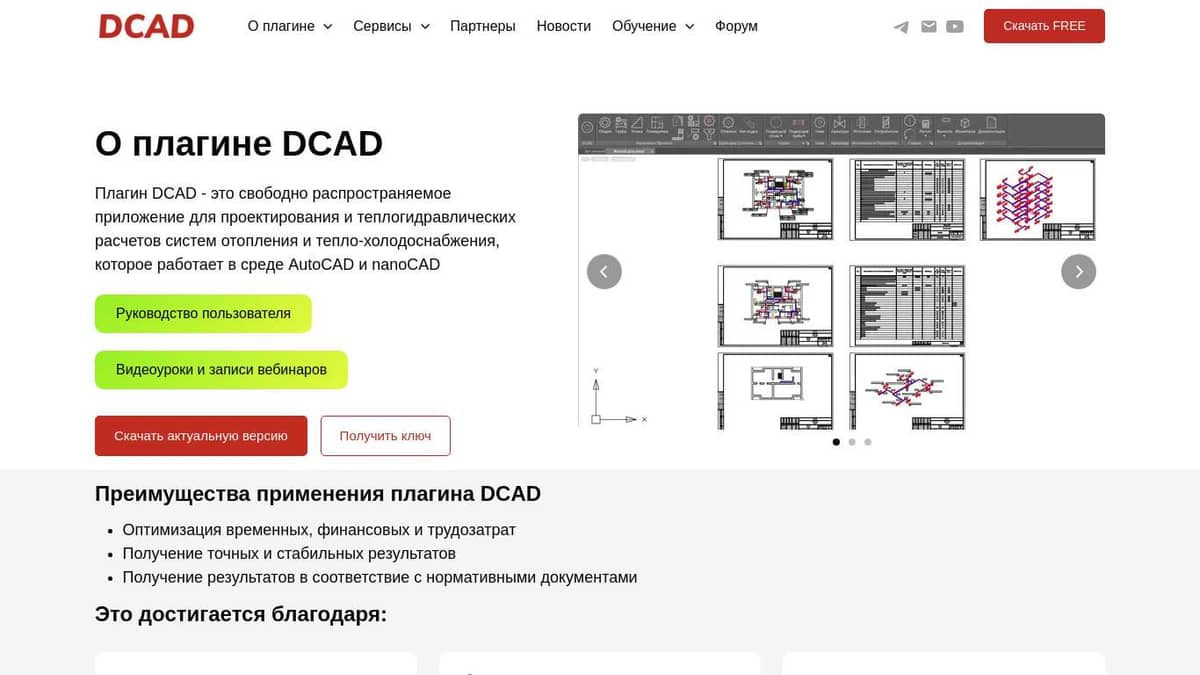This screenshot has height=675, width=1200.
Task: Open the Партнеры menu item
Action: click(x=483, y=26)
